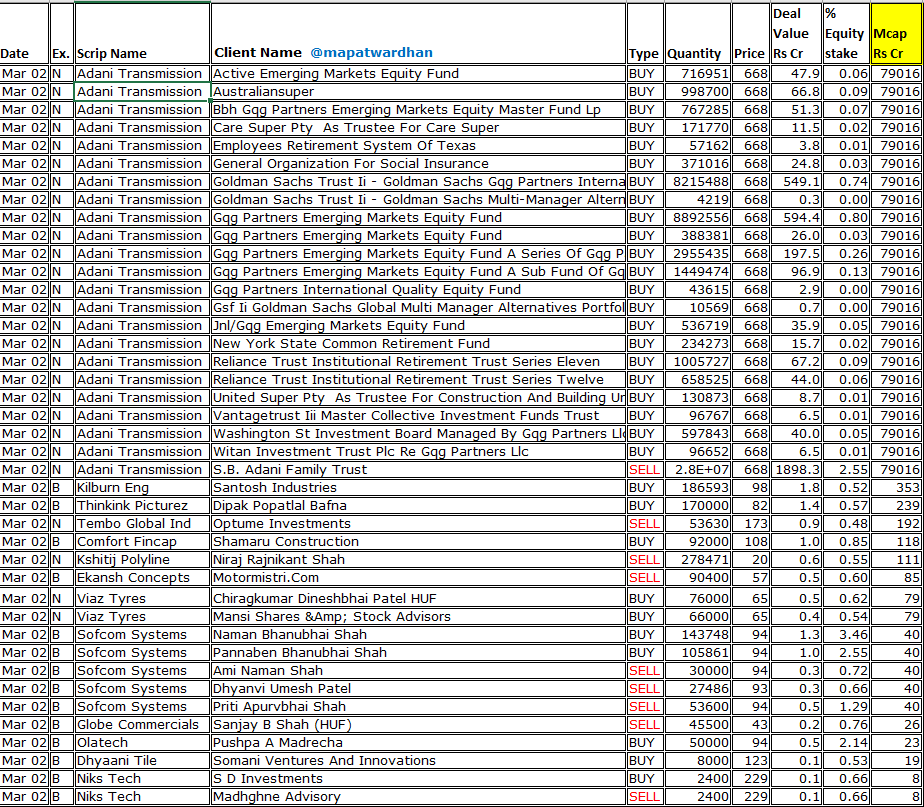Select the 2.8E+07 quantity cell
924x807 pixels.
[x=698, y=470]
